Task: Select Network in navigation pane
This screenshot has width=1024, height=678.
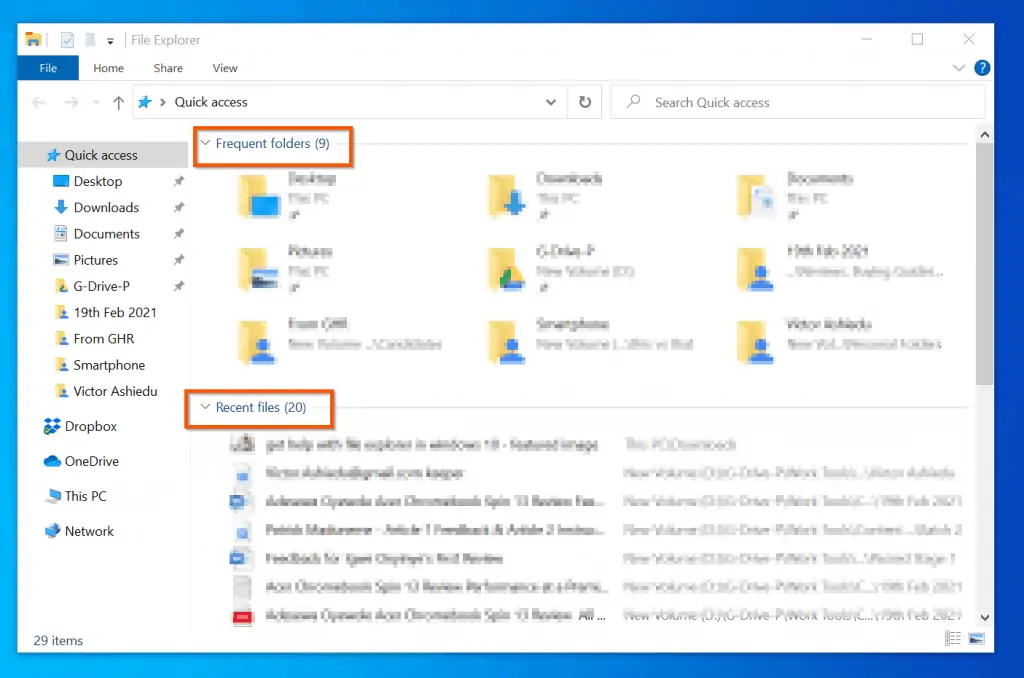Action: pos(79,531)
